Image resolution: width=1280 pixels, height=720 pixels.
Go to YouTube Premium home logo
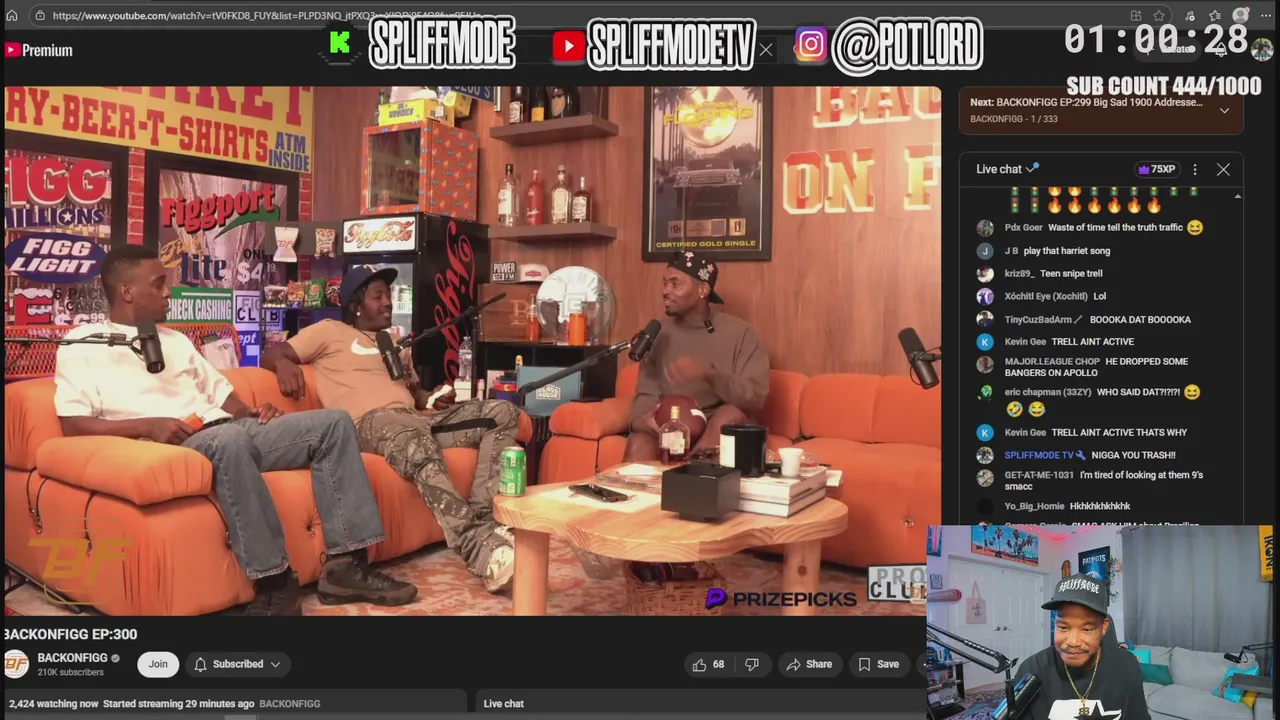pos(38,50)
